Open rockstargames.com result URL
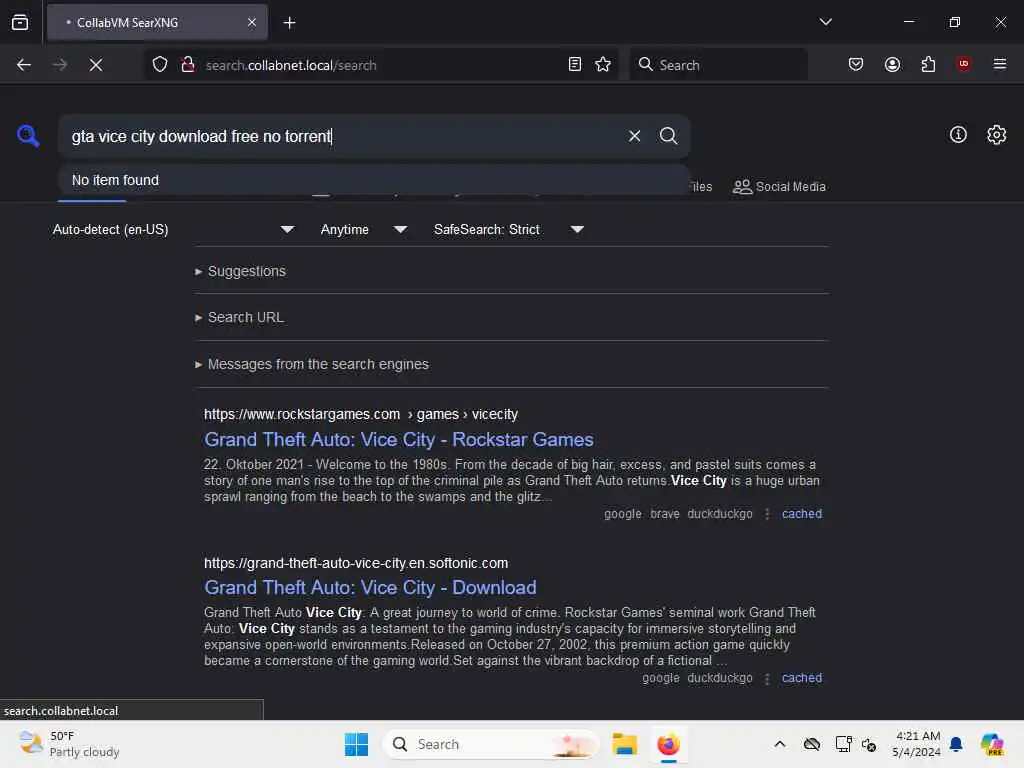 [x=360, y=414]
